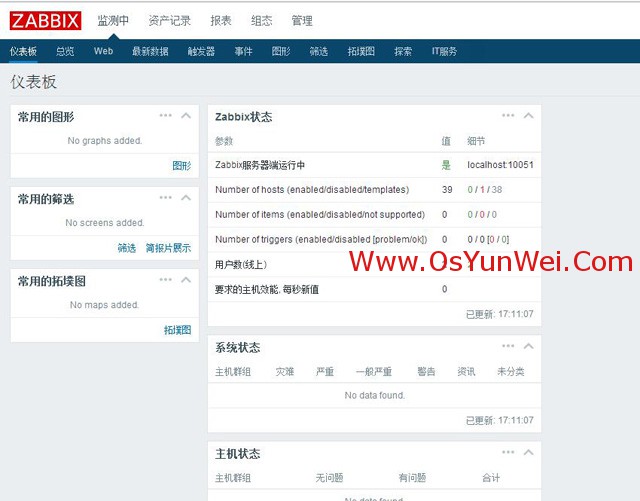This screenshot has height=501, width=640.
Task: Open the 触发器 submenu tab
Action: click(x=201, y=51)
